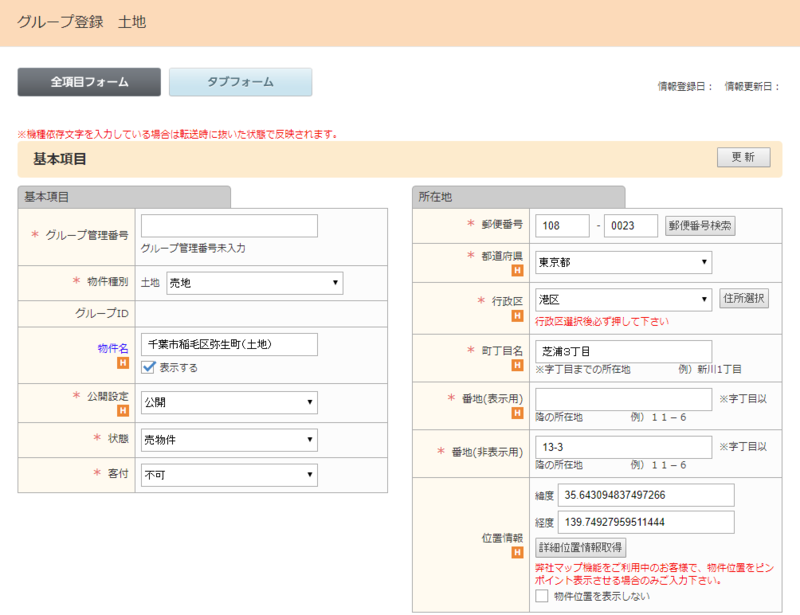Click the H icon under 物件名
800x615 pixels.
pyautogui.click(x=123, y=363)
